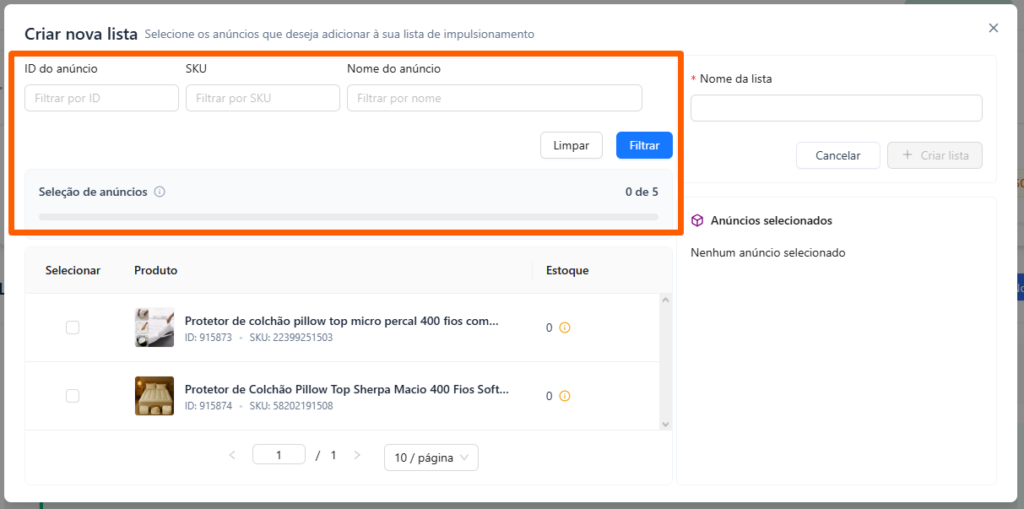Focus the Filtrar por nome field
The width and height of the screenshot is (1024, 509).
tap(494, 98)
